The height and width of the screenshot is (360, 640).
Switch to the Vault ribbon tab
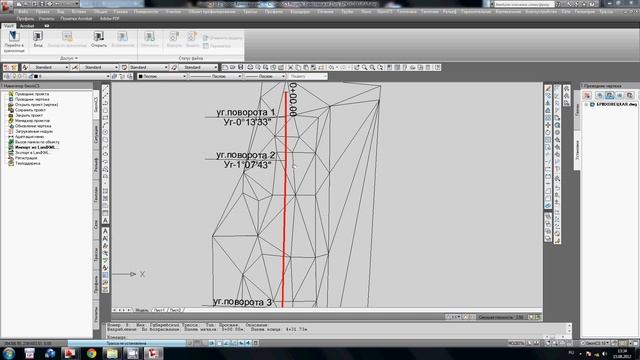click(x=8, y=26)
